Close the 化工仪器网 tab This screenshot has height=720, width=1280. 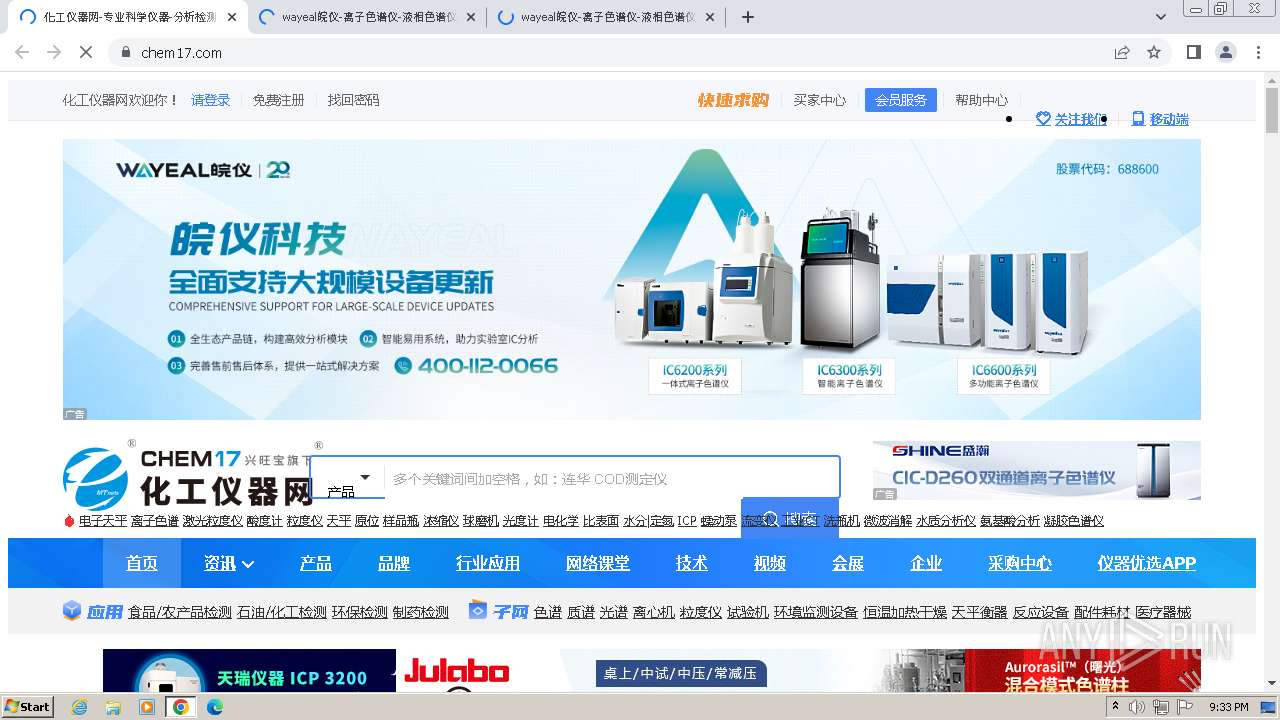pyautogui.click(x=232, y=17)
